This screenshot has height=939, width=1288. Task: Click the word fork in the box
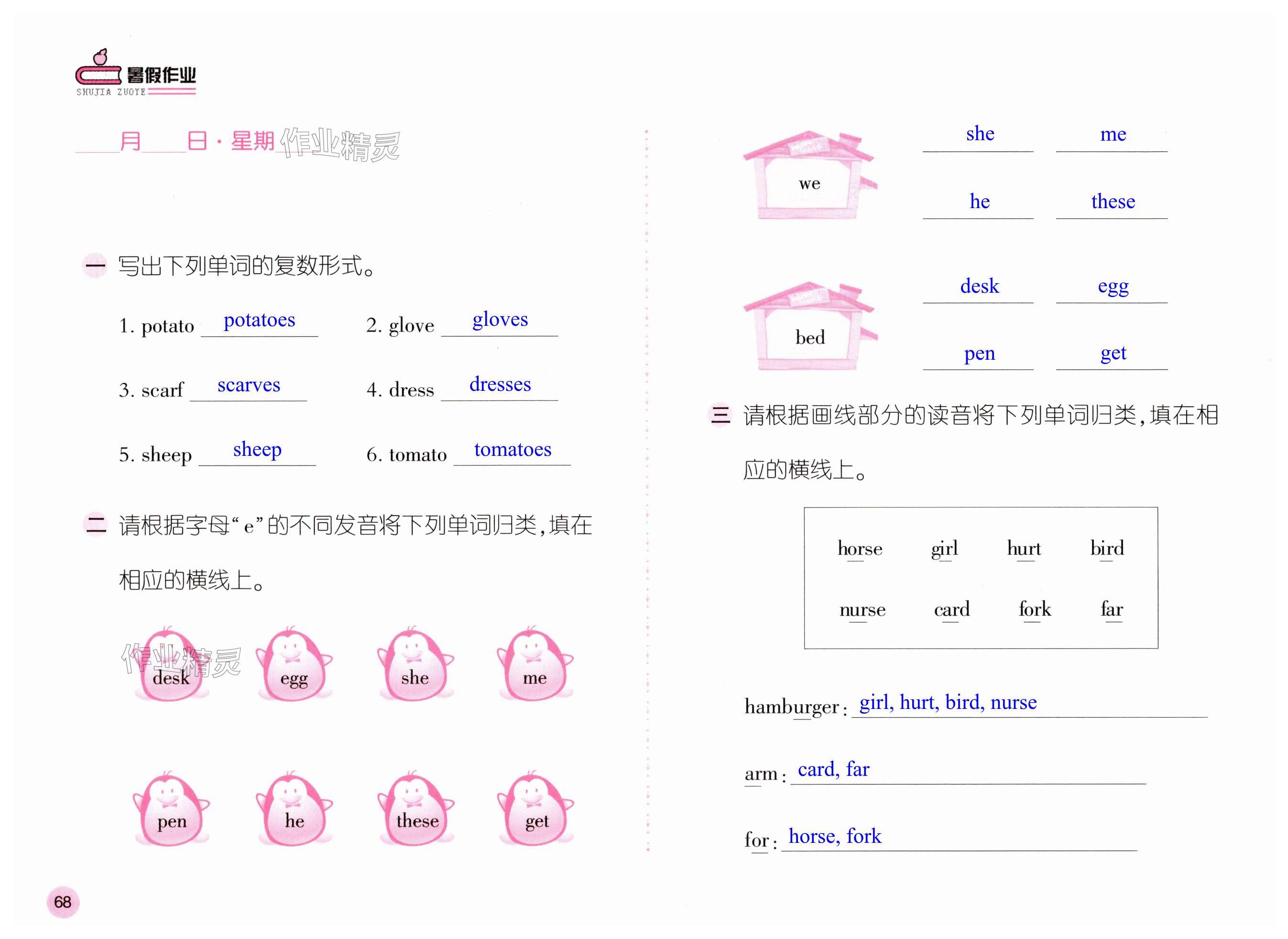pos(1034,609)
